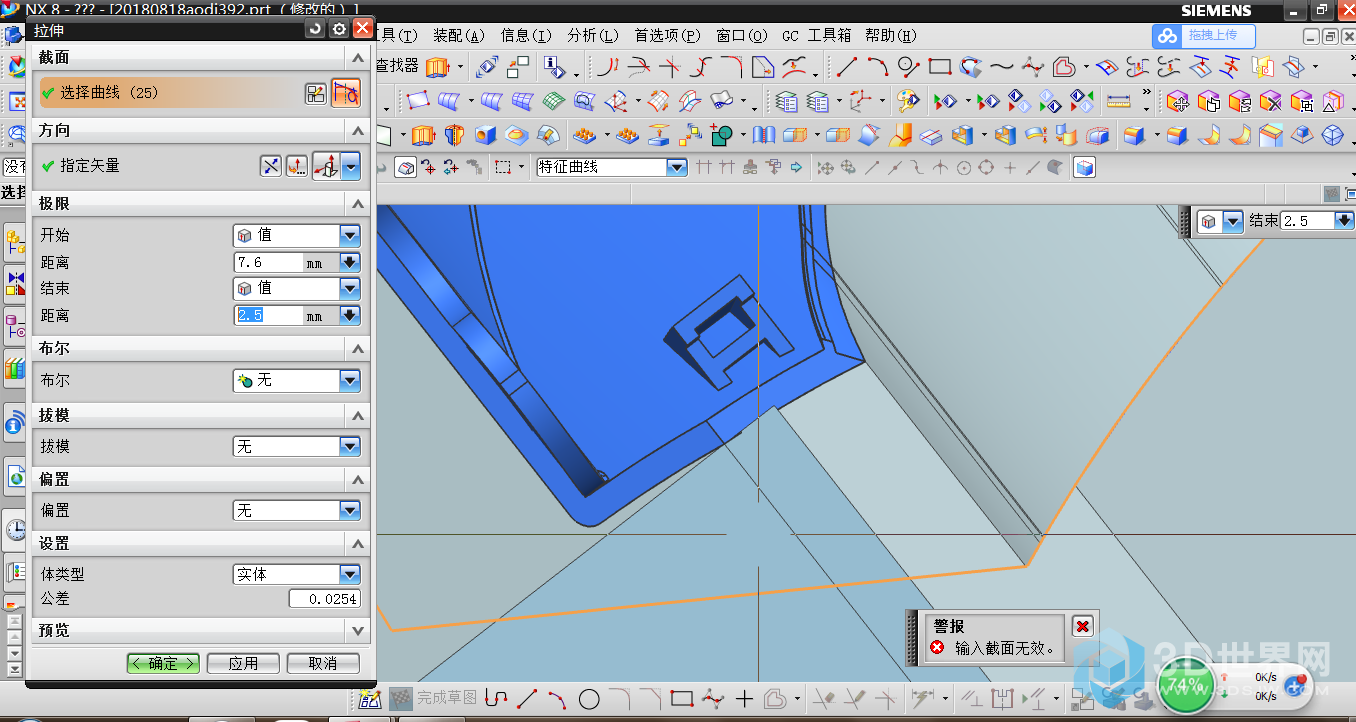
Task: Collapse the 偏置 section
Action: (x=358, y=480)
